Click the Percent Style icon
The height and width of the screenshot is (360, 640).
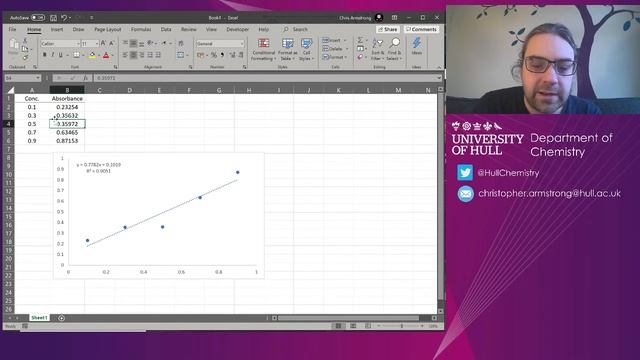pyautogui.click(x=213, y=55)
